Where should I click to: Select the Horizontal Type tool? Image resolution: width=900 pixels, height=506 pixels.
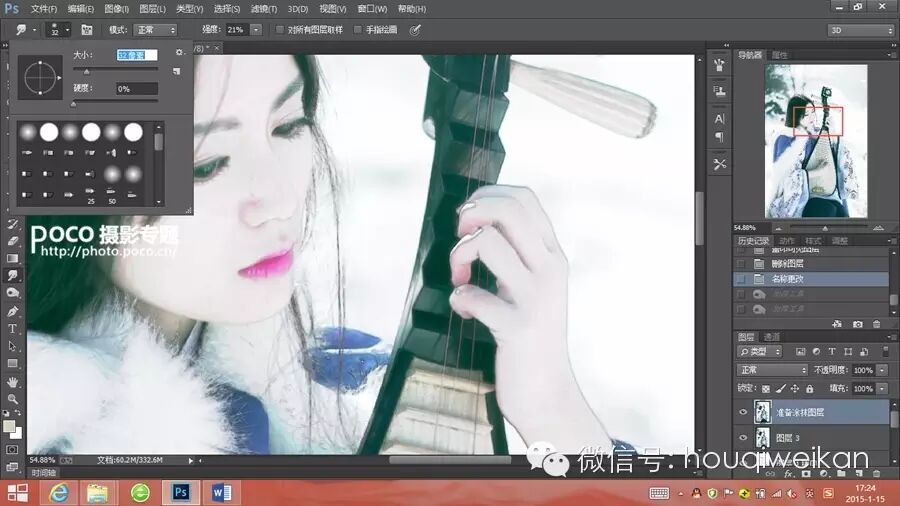pos(12,329)
